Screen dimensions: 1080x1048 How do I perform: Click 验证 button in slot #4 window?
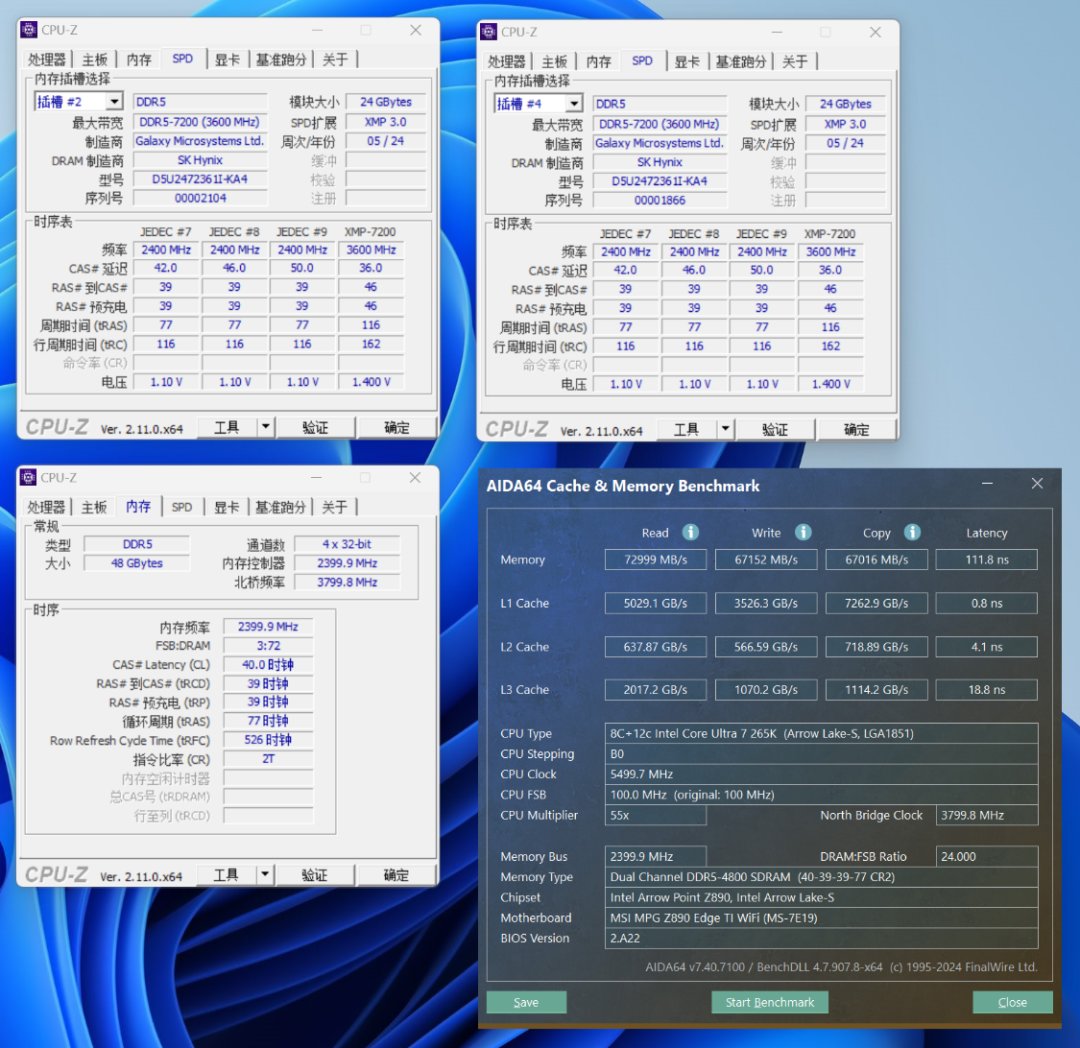[x=775, y=429]
